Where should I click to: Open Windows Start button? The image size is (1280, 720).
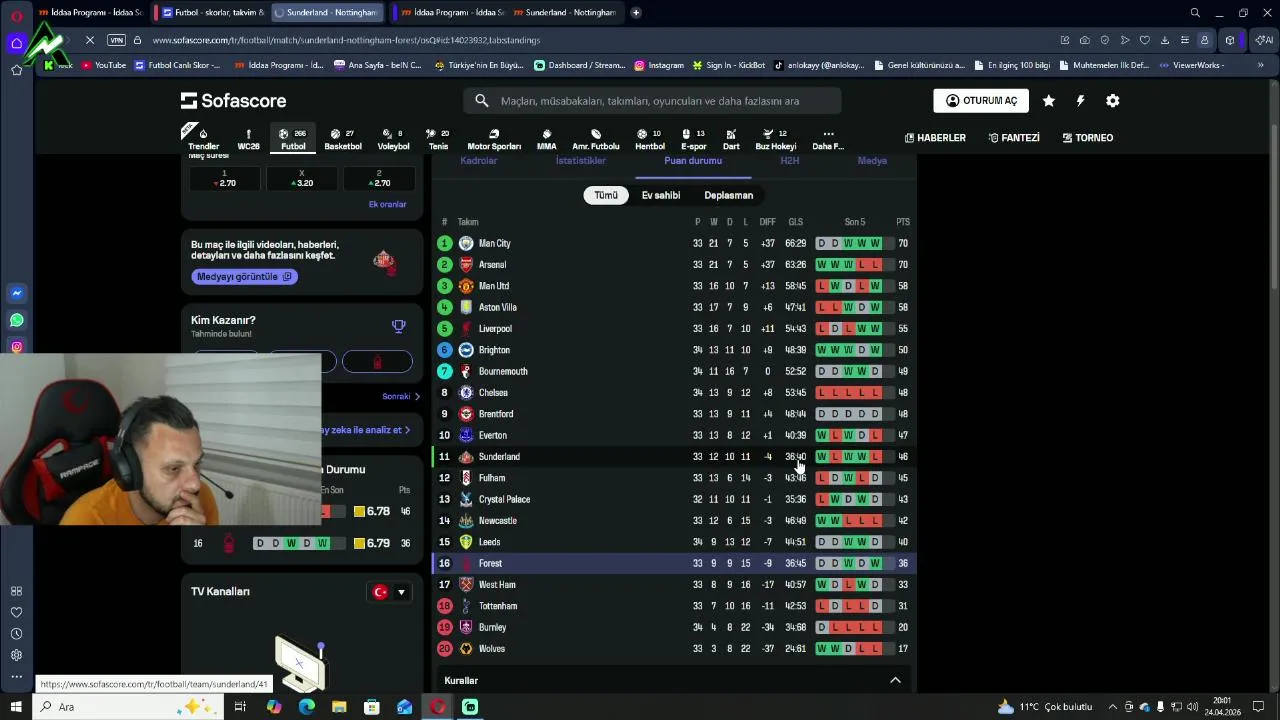[16, 707]
